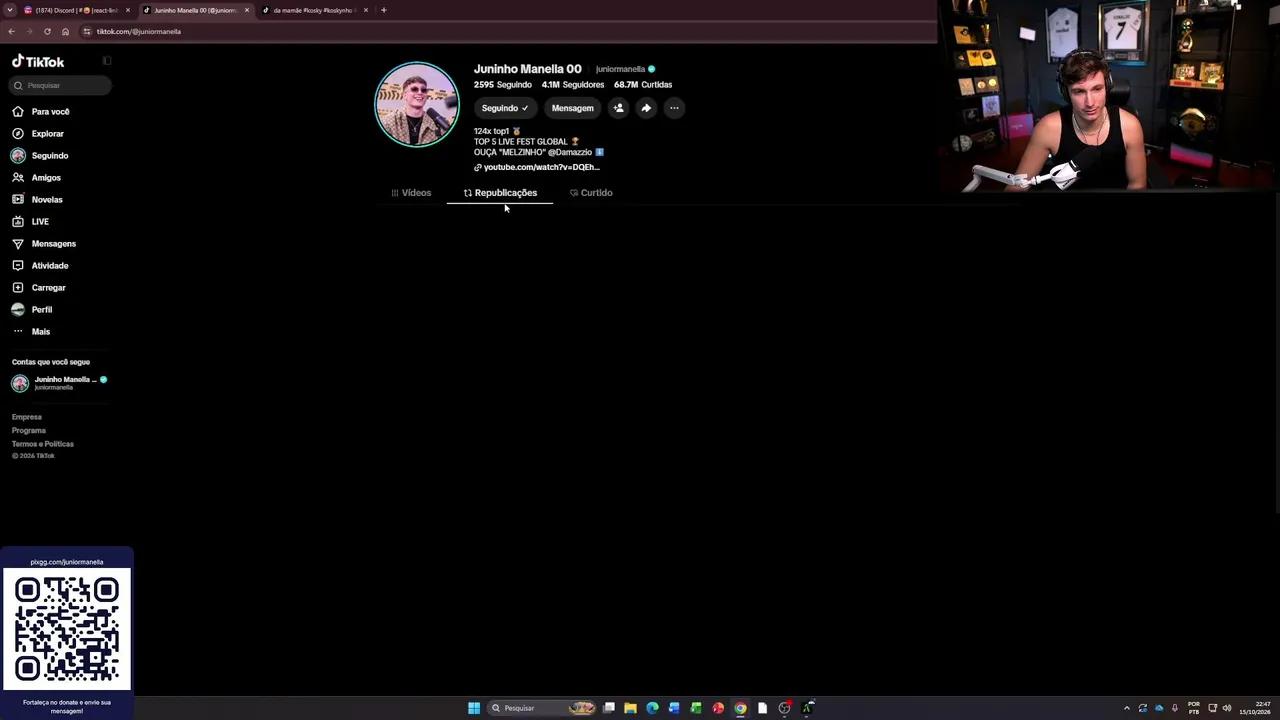Go back in the browser

[11, 31]
